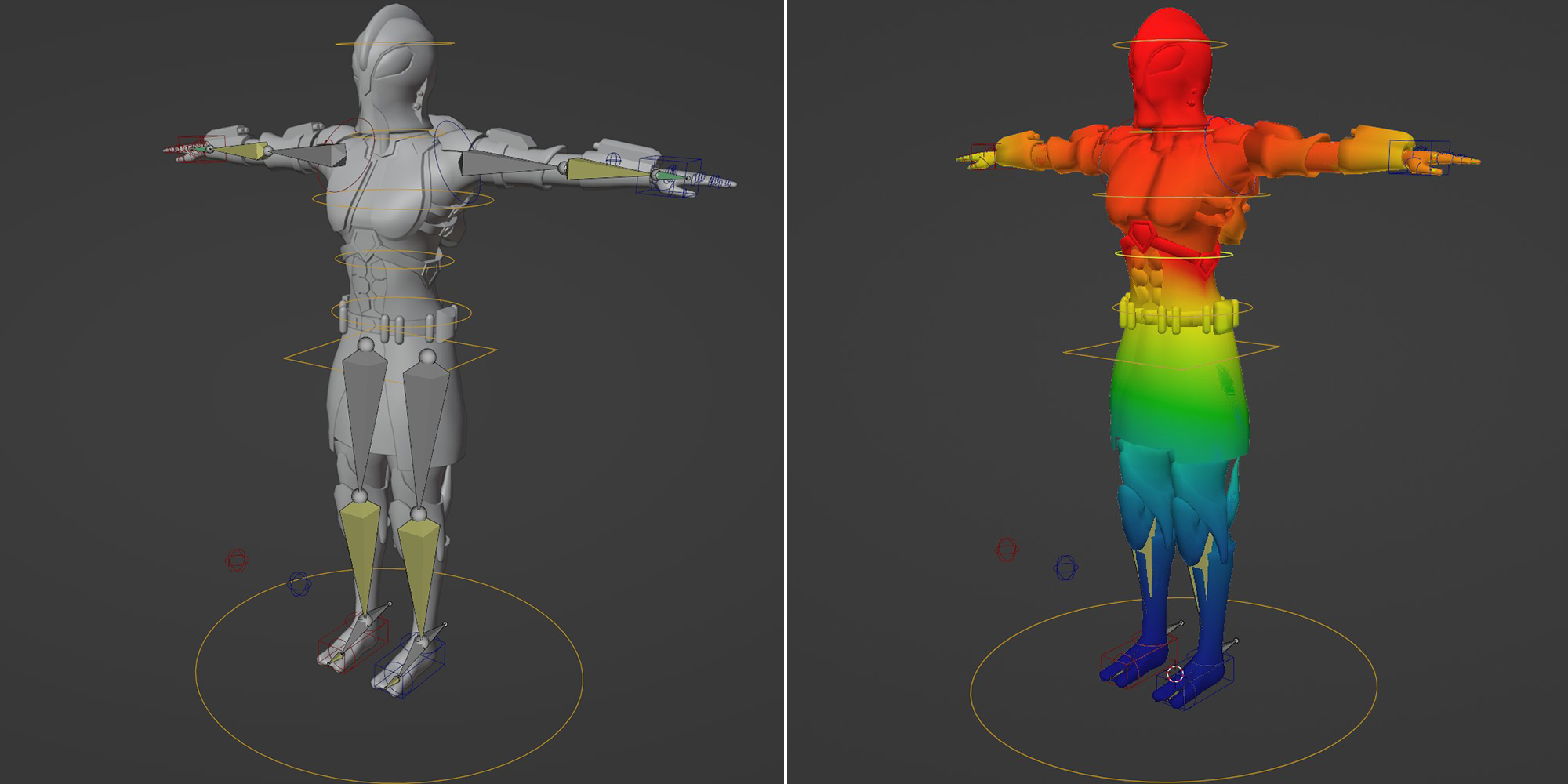The width and height of the screenshot is (1568, 784).
Task: Select chest control ring in left viewport
Action: (402, 198)
